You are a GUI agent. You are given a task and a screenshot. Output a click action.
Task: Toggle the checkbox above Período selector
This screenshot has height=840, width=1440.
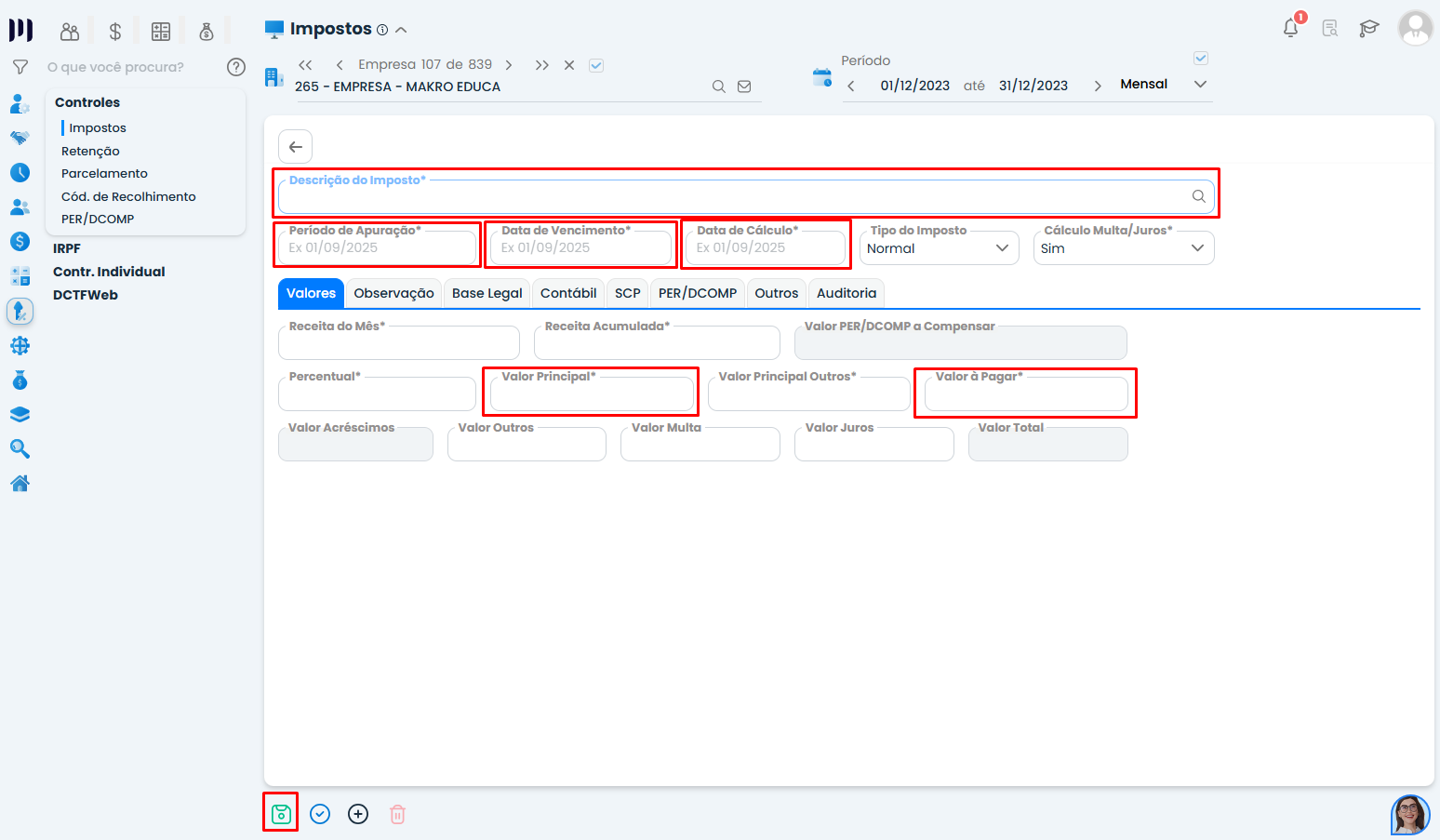tap(1201, 59)
